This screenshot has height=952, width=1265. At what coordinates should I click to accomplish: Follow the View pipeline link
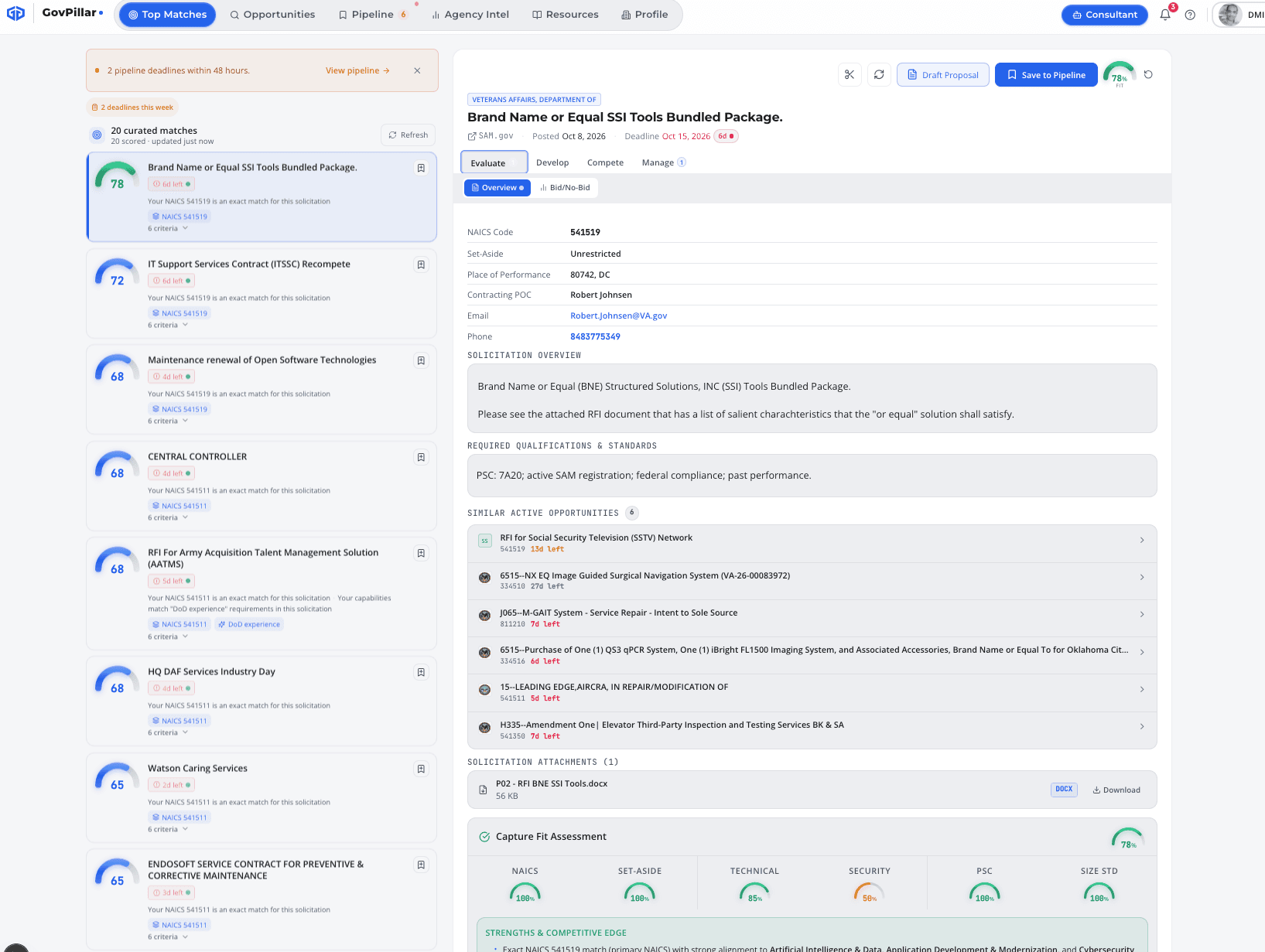[357, 70]
